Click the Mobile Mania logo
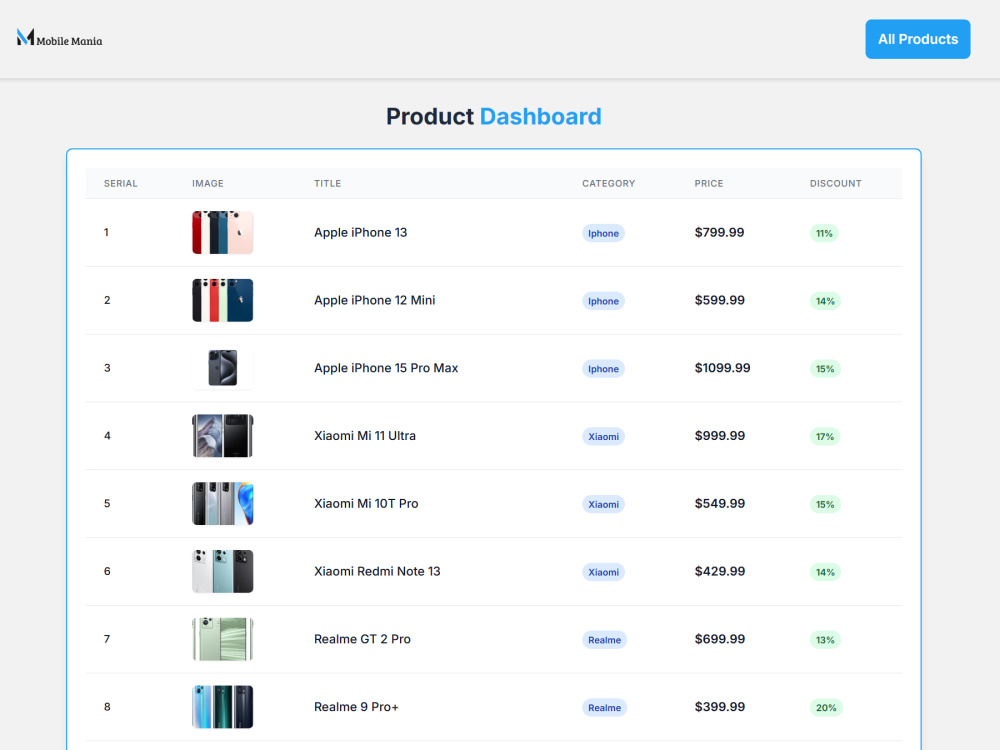1000x750 pixels. click(59, 38)
